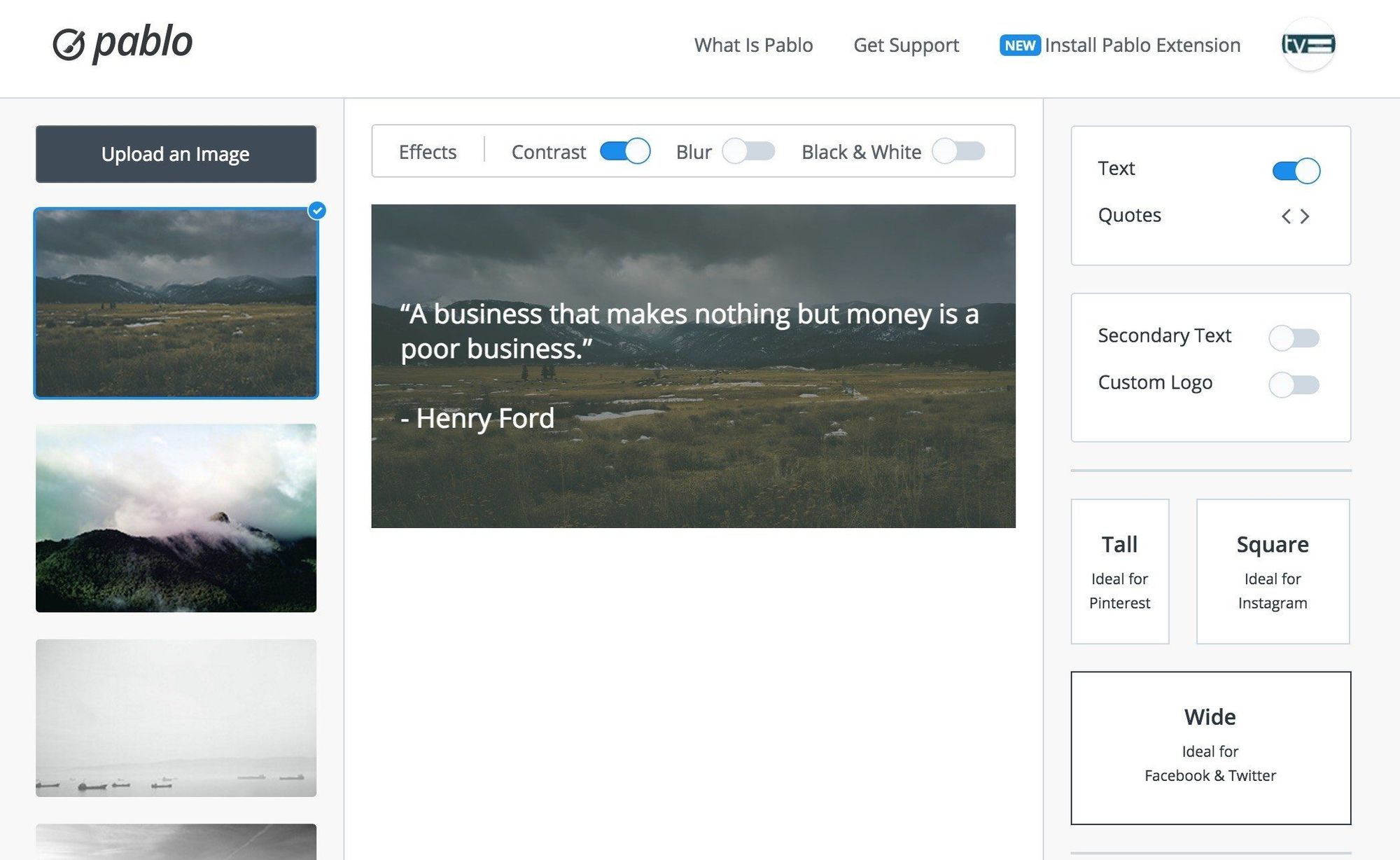
Task: Go to previous quote arrow
Action: tap(1286, 216)
